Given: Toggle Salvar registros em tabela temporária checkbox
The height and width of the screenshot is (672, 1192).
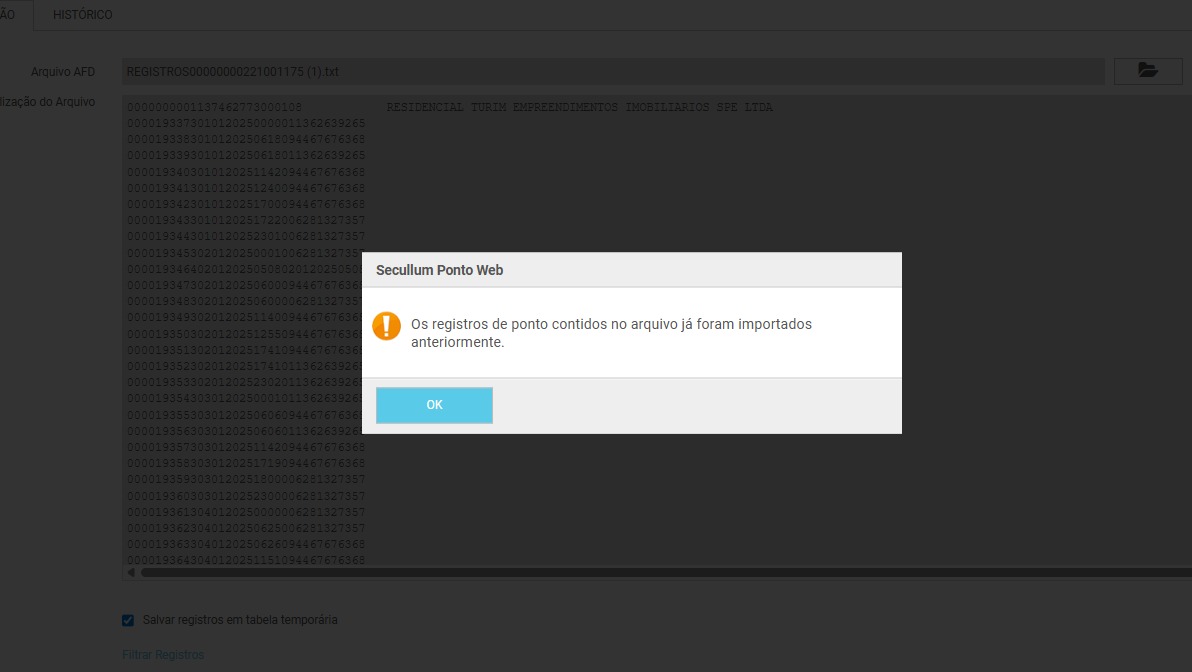Looking at the screenshot, I should [x=128, y=620].
